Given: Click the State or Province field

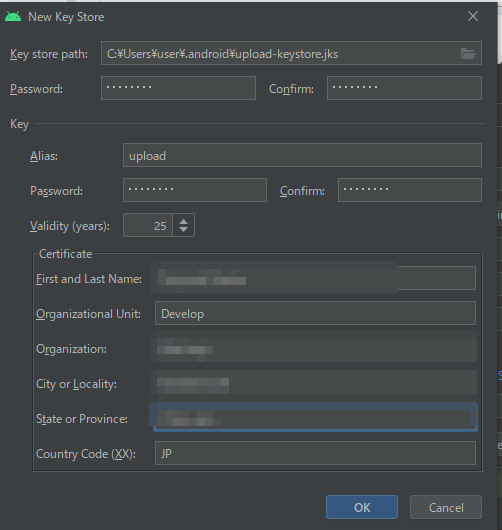Looking at the screenshot, I should tap(315, 418).
